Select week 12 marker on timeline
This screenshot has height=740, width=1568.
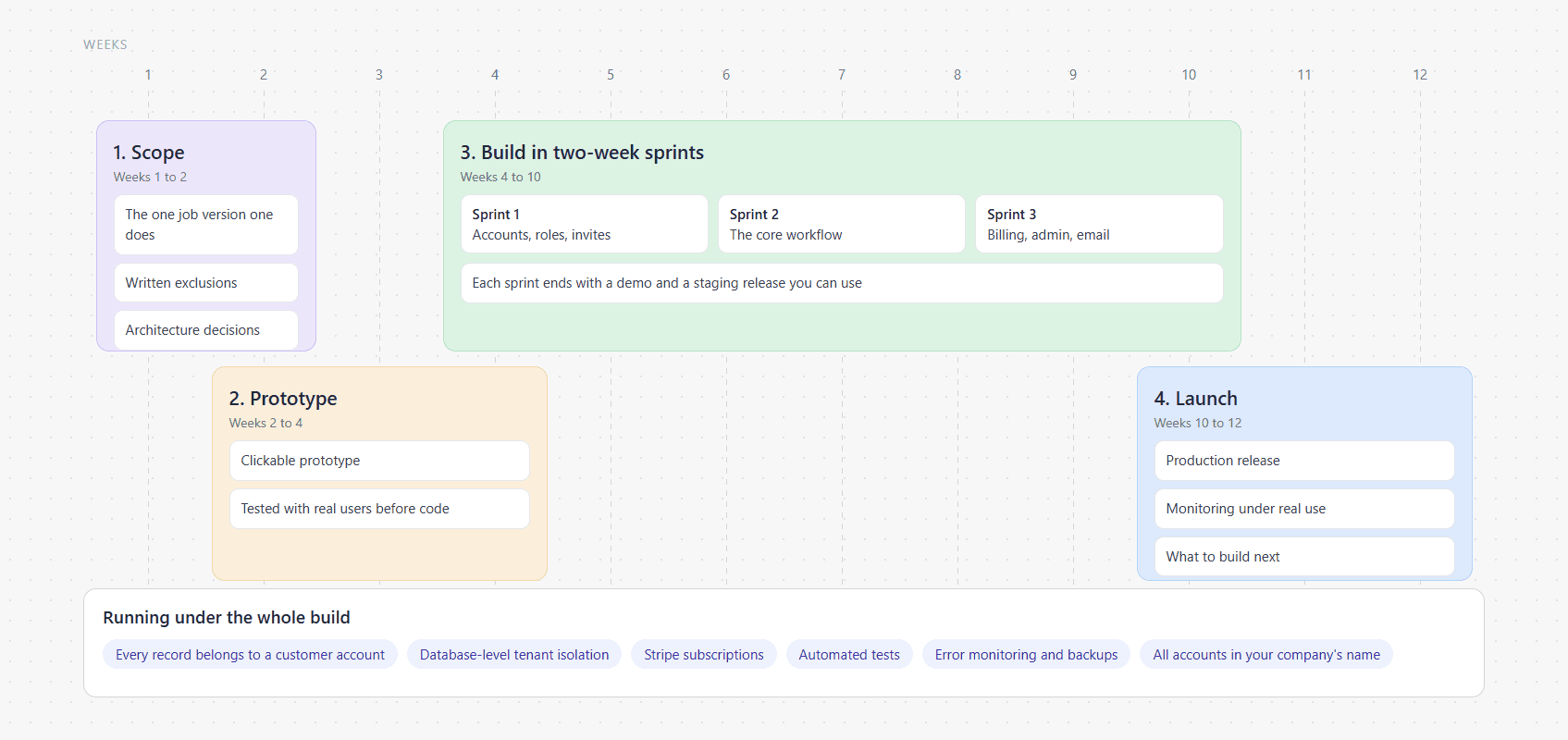coord(1420,75)
